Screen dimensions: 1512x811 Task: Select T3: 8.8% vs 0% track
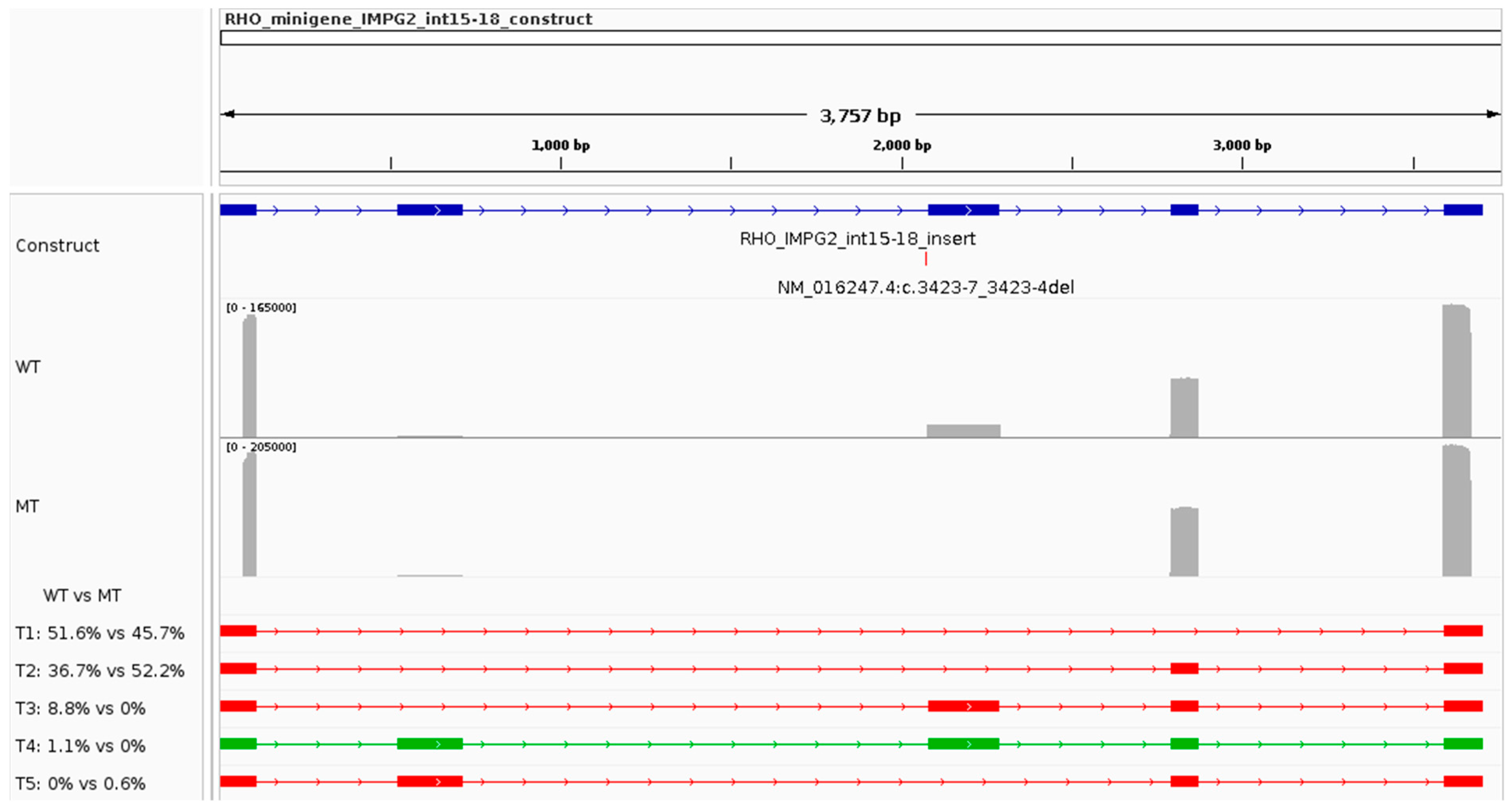[80, 708]
